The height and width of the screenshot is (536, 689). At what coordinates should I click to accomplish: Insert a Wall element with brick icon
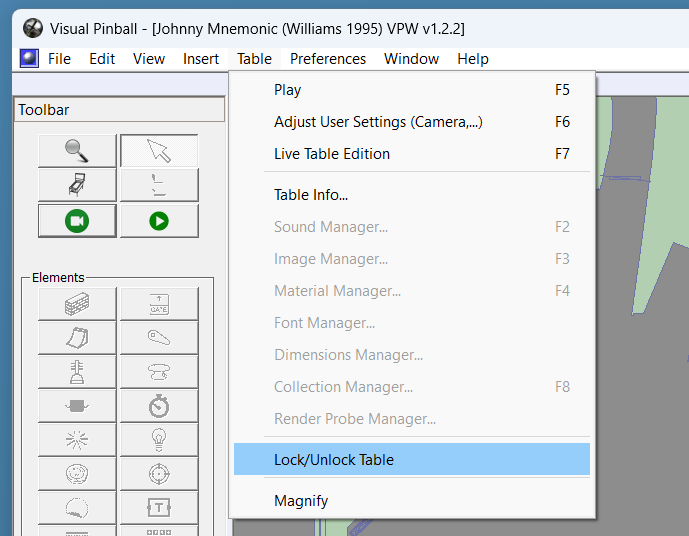click(77, 304)
